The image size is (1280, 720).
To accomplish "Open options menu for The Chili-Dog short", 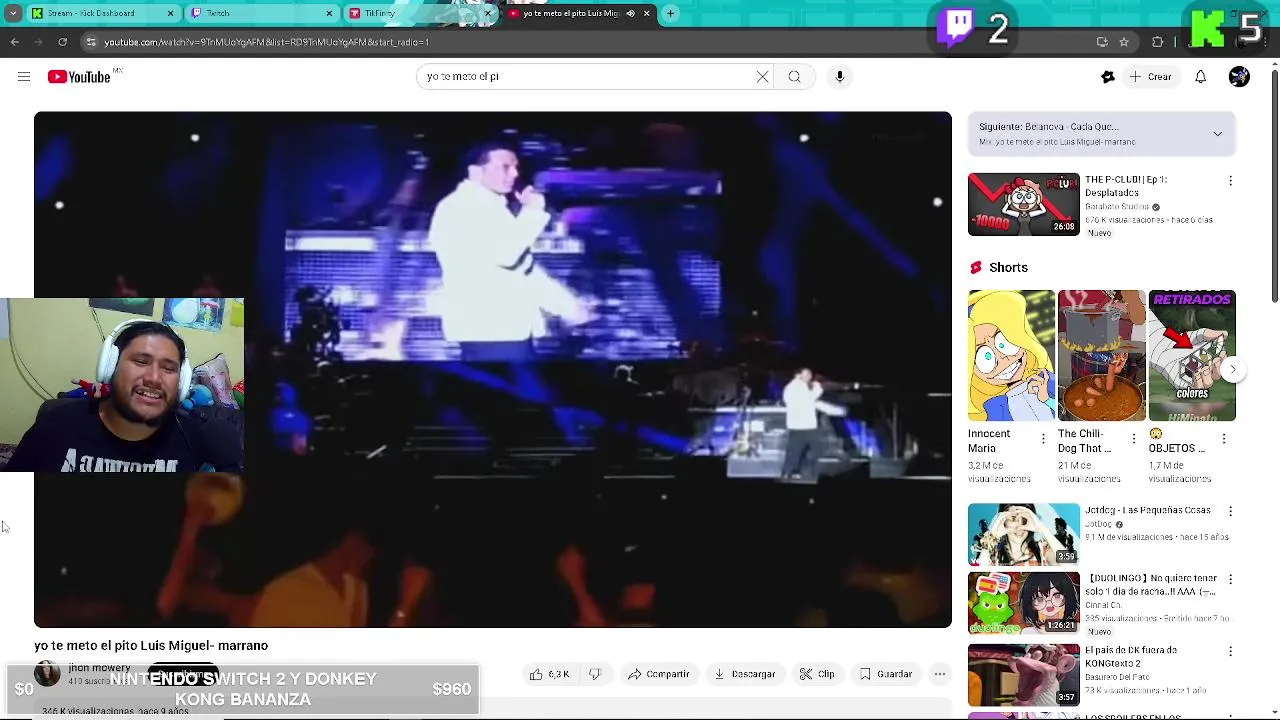I will click(x=1133, y=439).
